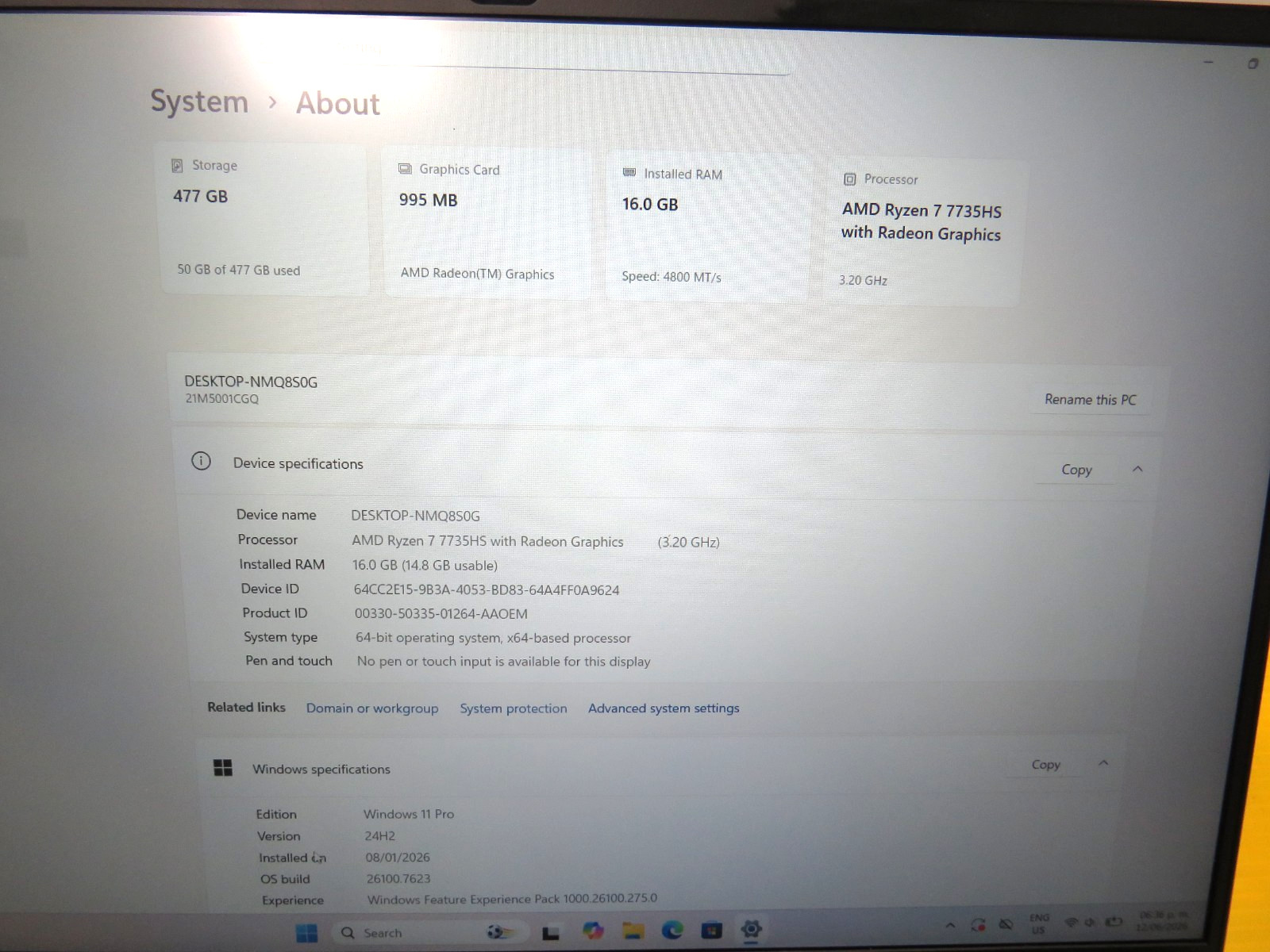Viewport: 1270px width, 952px height.
Task: Click the System type value text
Action: pyautogui.click(x=493, y=638)
